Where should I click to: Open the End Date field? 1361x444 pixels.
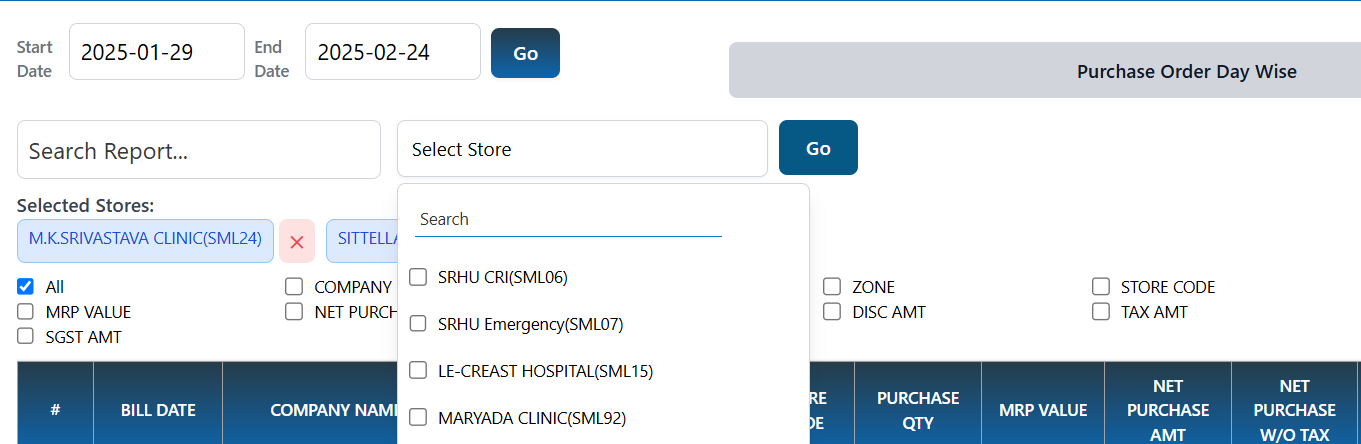[393, 52]
